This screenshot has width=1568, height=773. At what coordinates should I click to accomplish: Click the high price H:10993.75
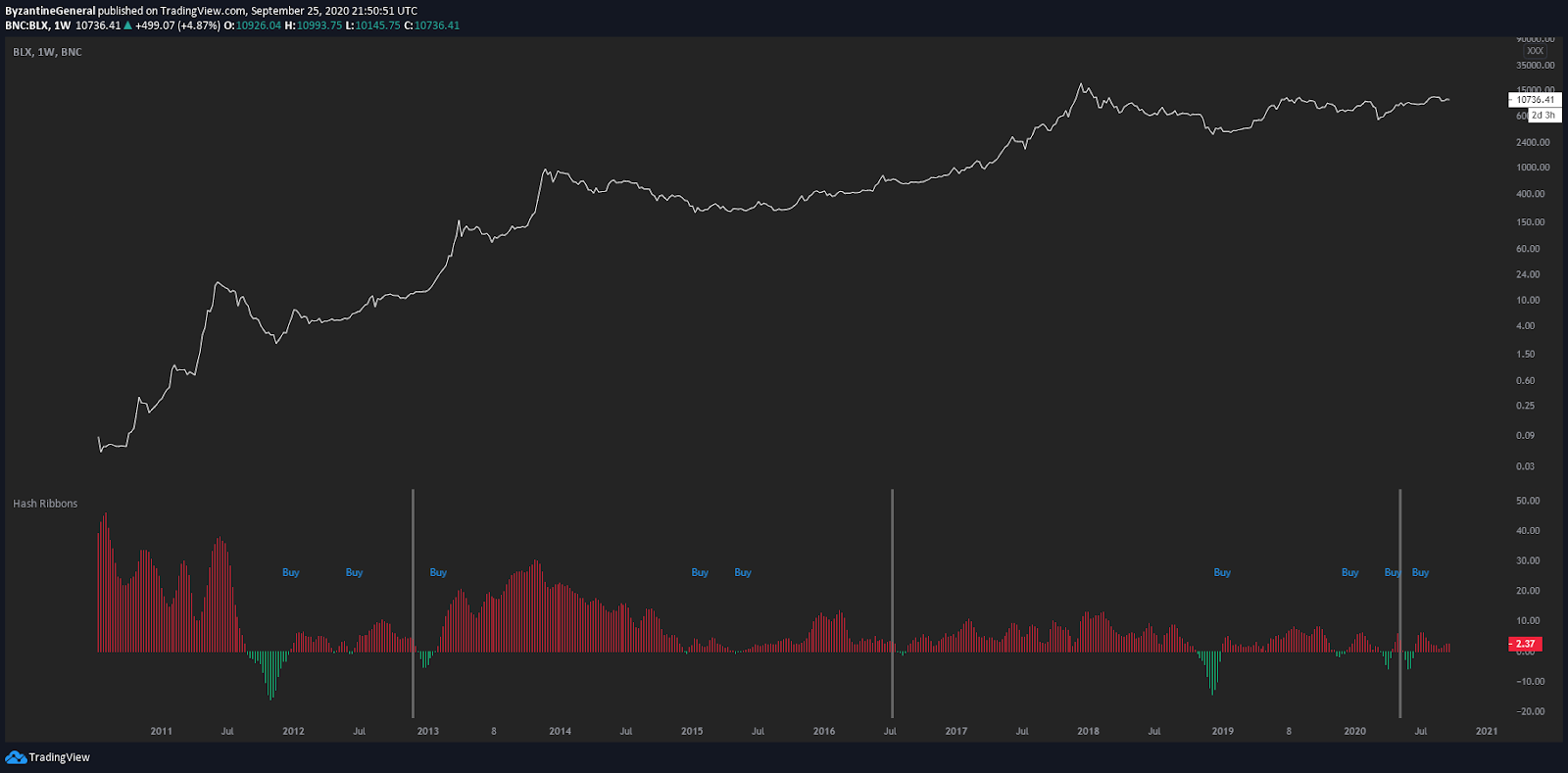coord(314,25)
